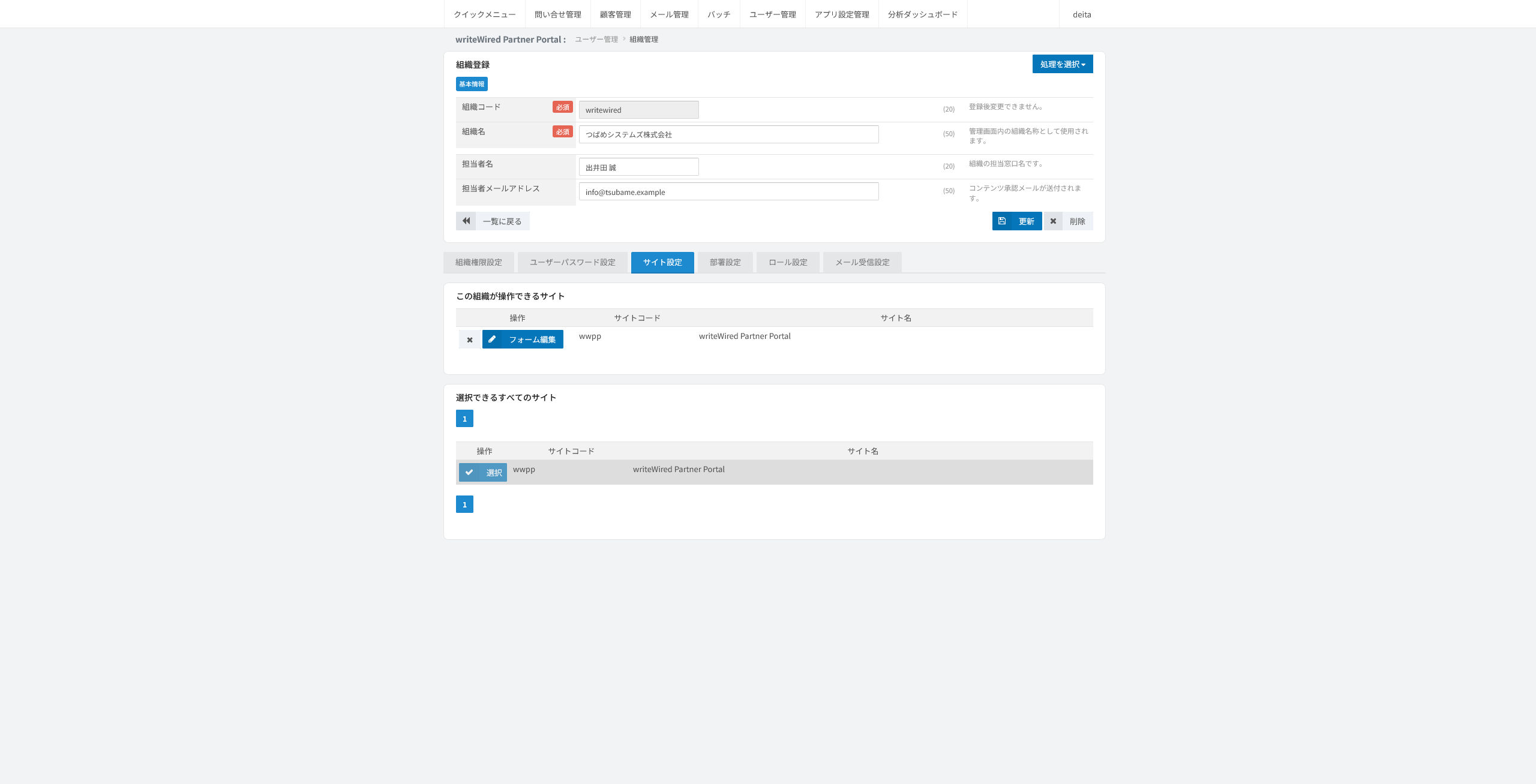Click writeWired Partner Portal in the selectable sites list
Viewport: 1536px width, 784px height.
pos(679,469)
